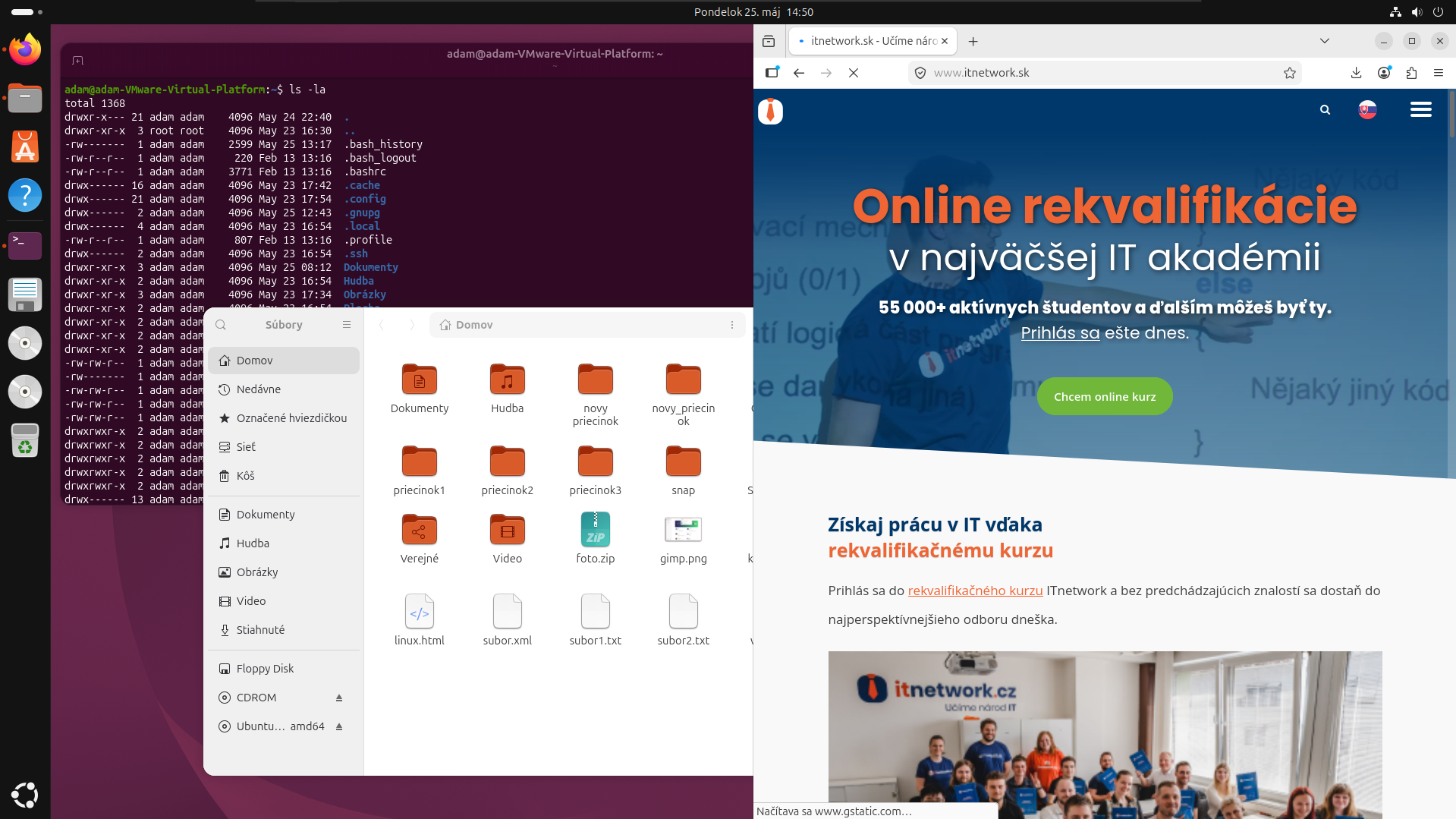Open the Help icon in the dock
This screenshot has height=819, width=1456.
[25, 196]
